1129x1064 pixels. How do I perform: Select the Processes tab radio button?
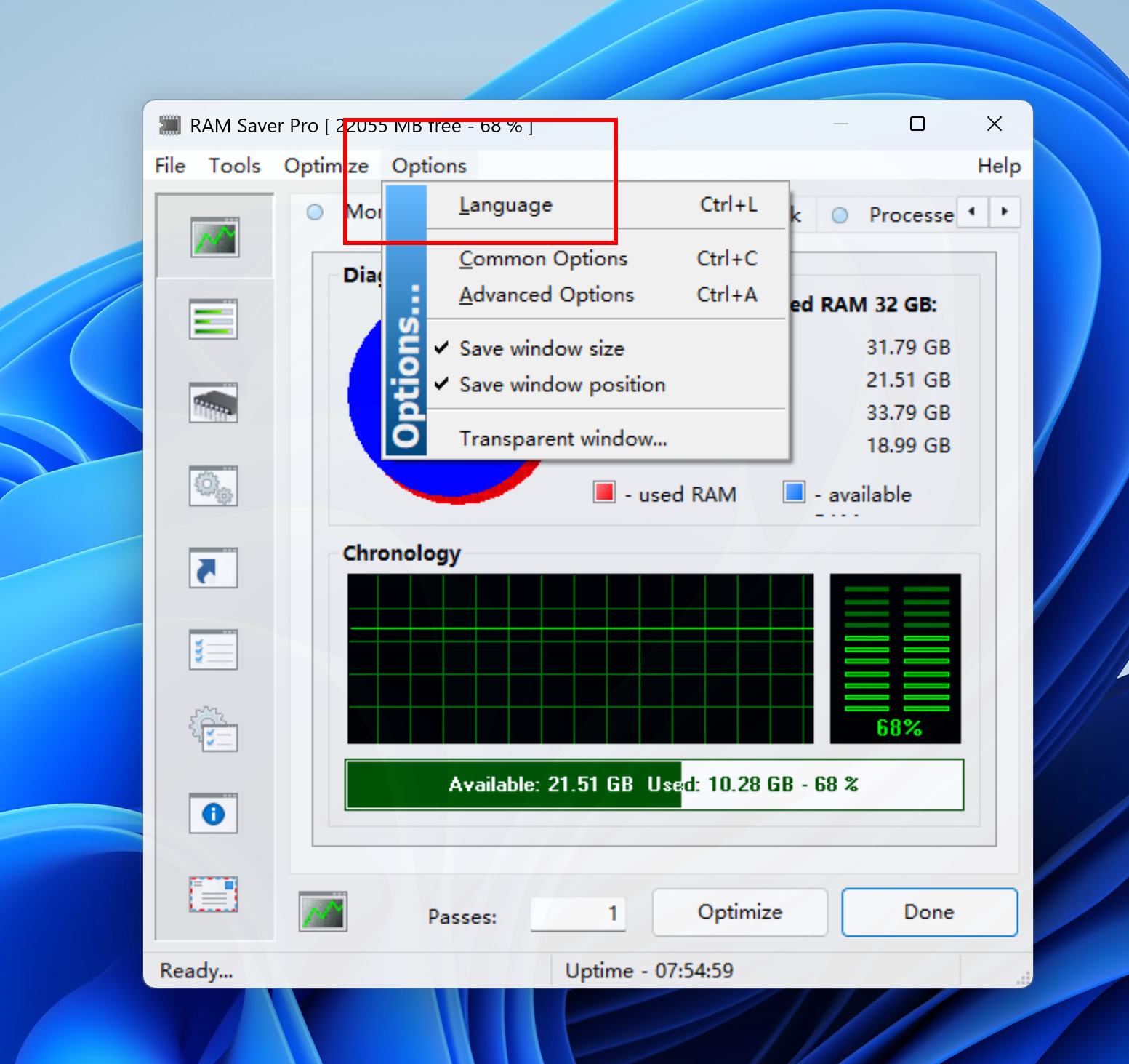click(x=840, y=215)
